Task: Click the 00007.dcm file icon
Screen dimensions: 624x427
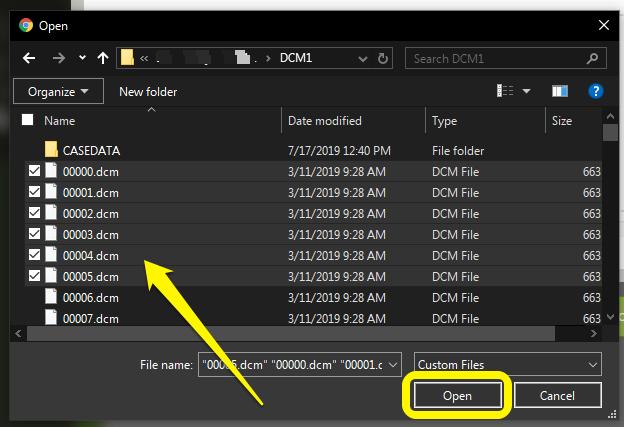Action: [x=51, y=317]
